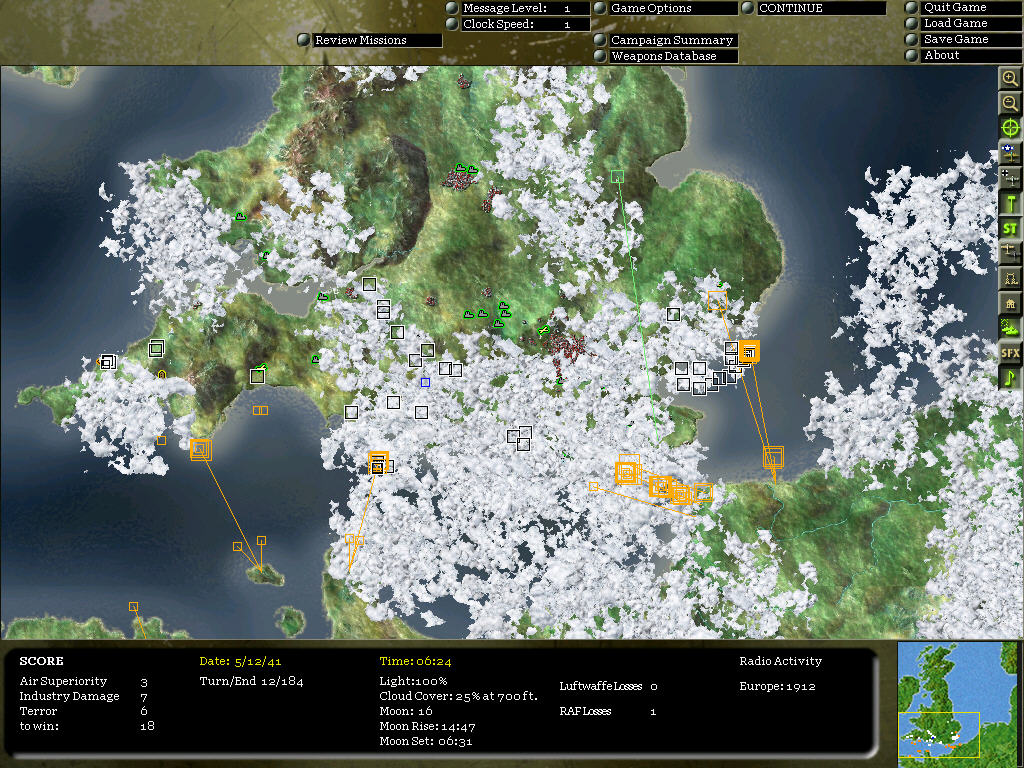Screen dimensions: 1024x768
Task: Click the green T targets icon
Action: 1010,202
